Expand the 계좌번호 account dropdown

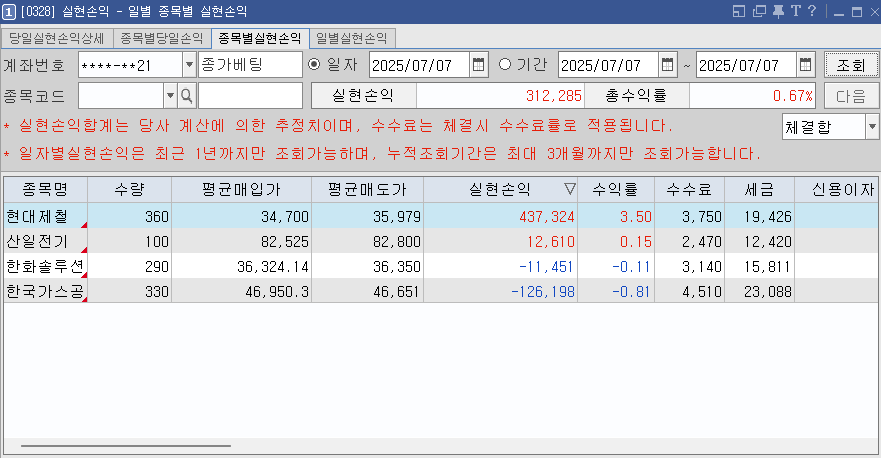click(x=190, y=65)
